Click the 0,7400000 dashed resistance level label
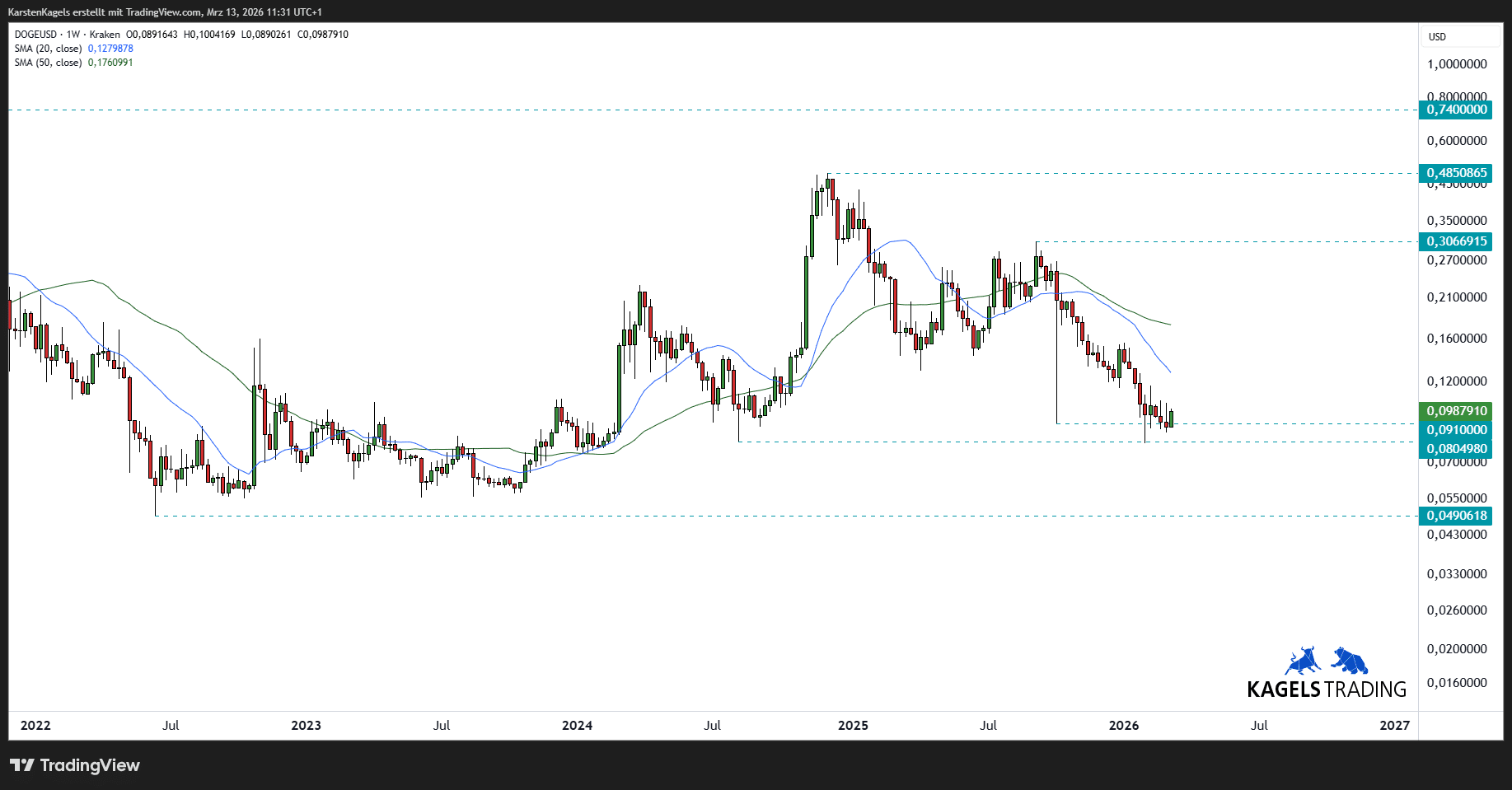 (x=1454, y=110)
